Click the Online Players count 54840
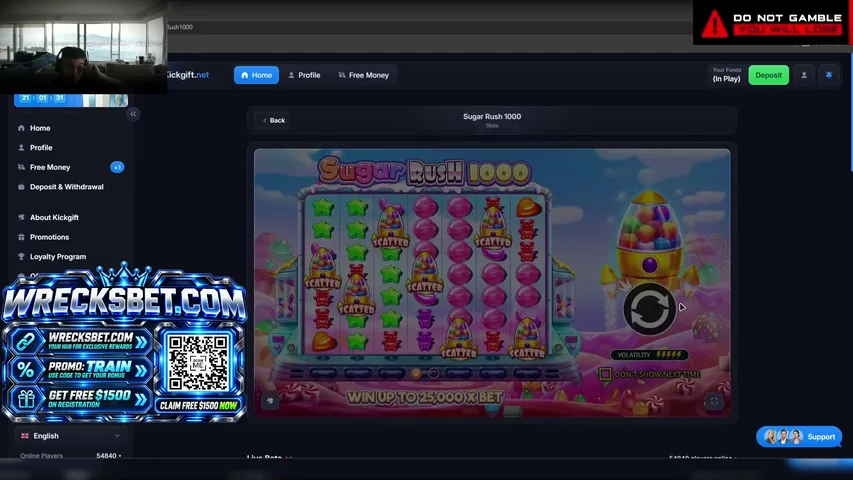Image resolution: width=853 pixels, height=480 pixels. 109,456
